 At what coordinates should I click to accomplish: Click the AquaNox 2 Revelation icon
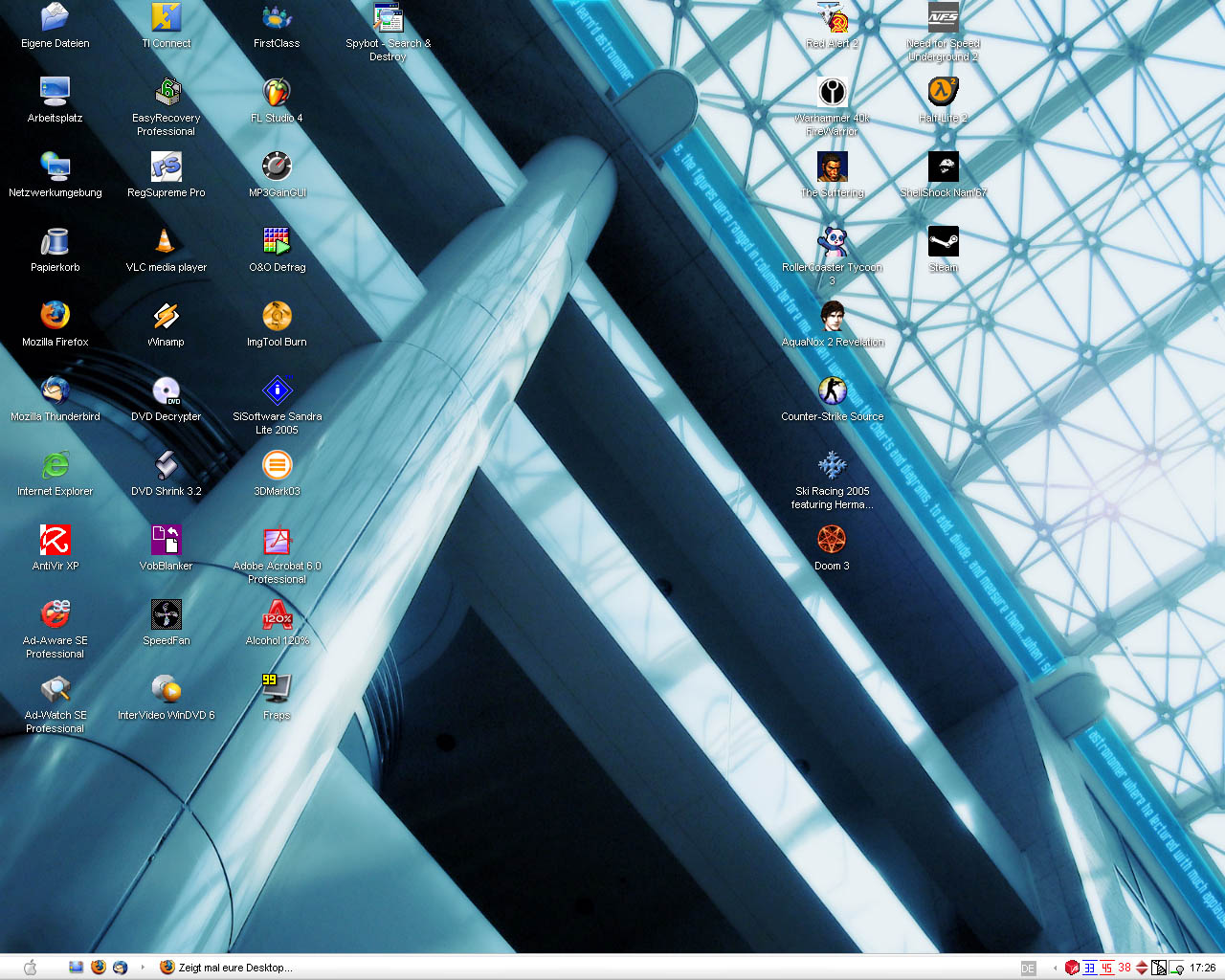pyautogui.click(x=833, y=316)
